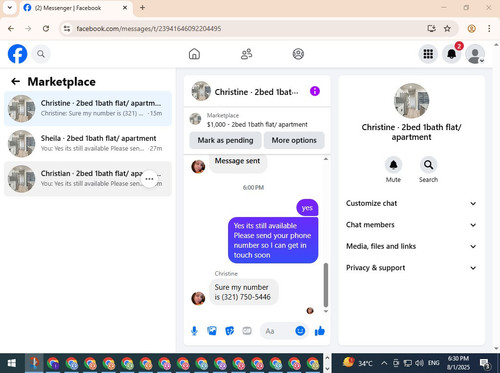This screenshot has width=500, height=373.
Task: Click the 6:00 PM timestamp
Action: [253, 188]
